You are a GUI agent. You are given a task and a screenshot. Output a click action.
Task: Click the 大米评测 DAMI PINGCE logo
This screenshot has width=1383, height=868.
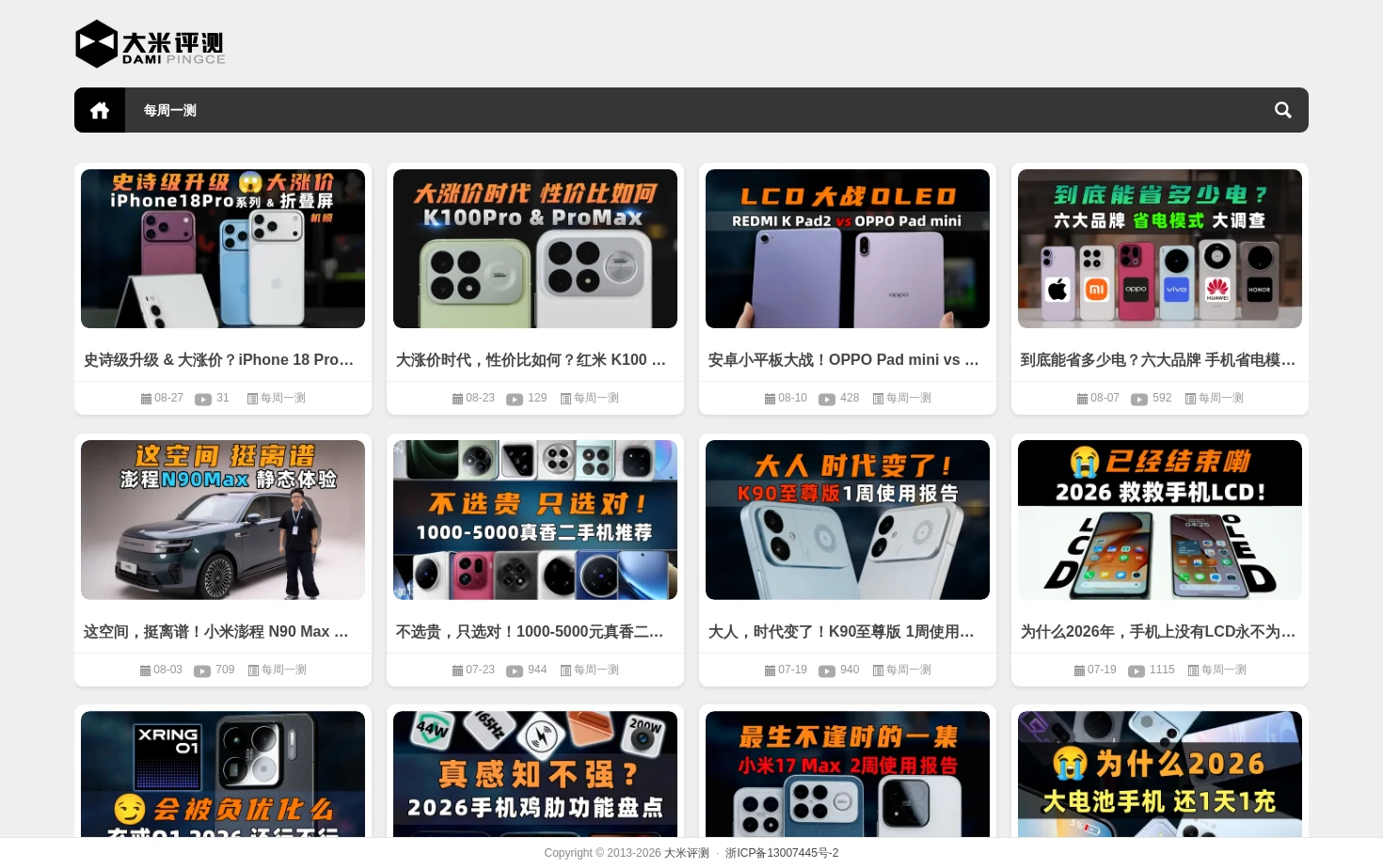[150, 44]
